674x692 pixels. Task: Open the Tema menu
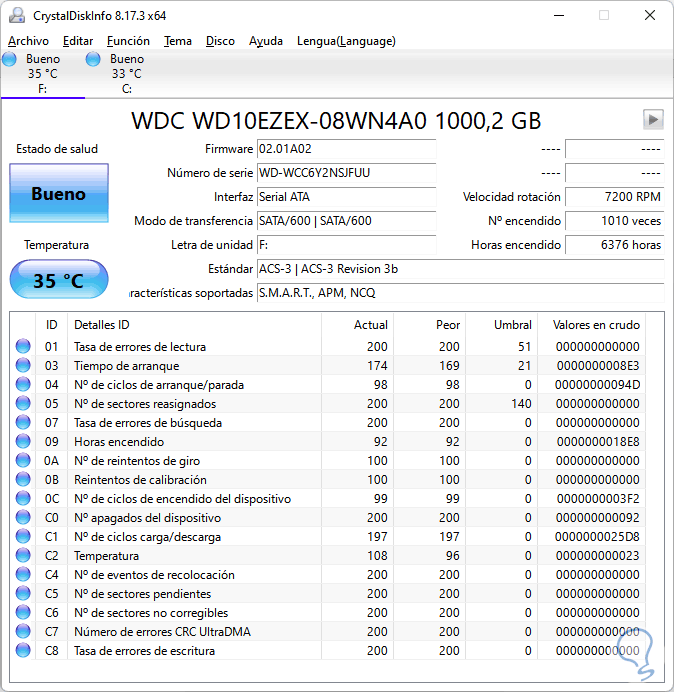tap(178, 41)
